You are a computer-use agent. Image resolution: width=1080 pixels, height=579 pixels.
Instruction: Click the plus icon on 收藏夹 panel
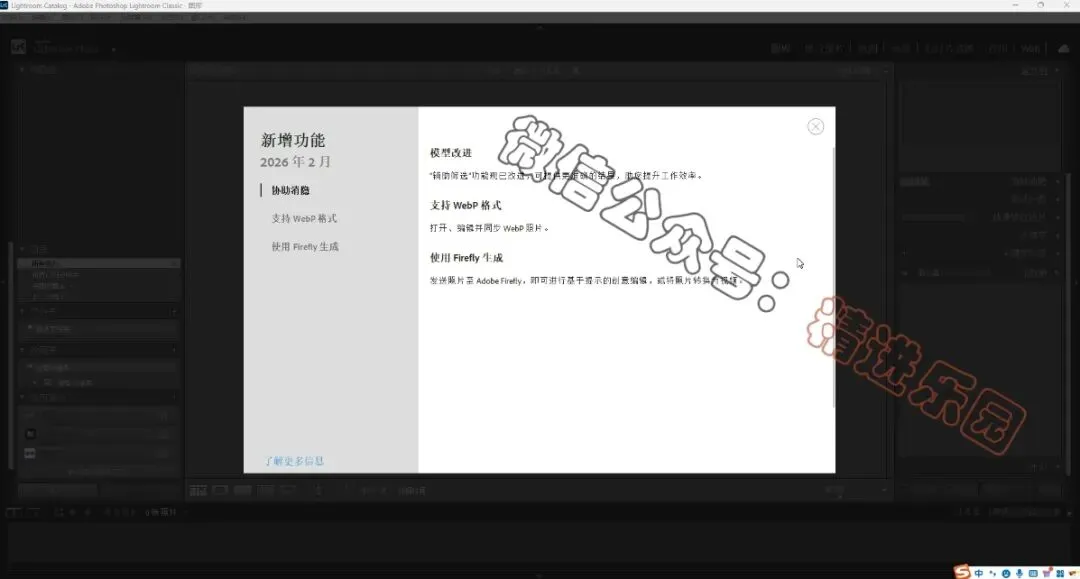[174, 350]
